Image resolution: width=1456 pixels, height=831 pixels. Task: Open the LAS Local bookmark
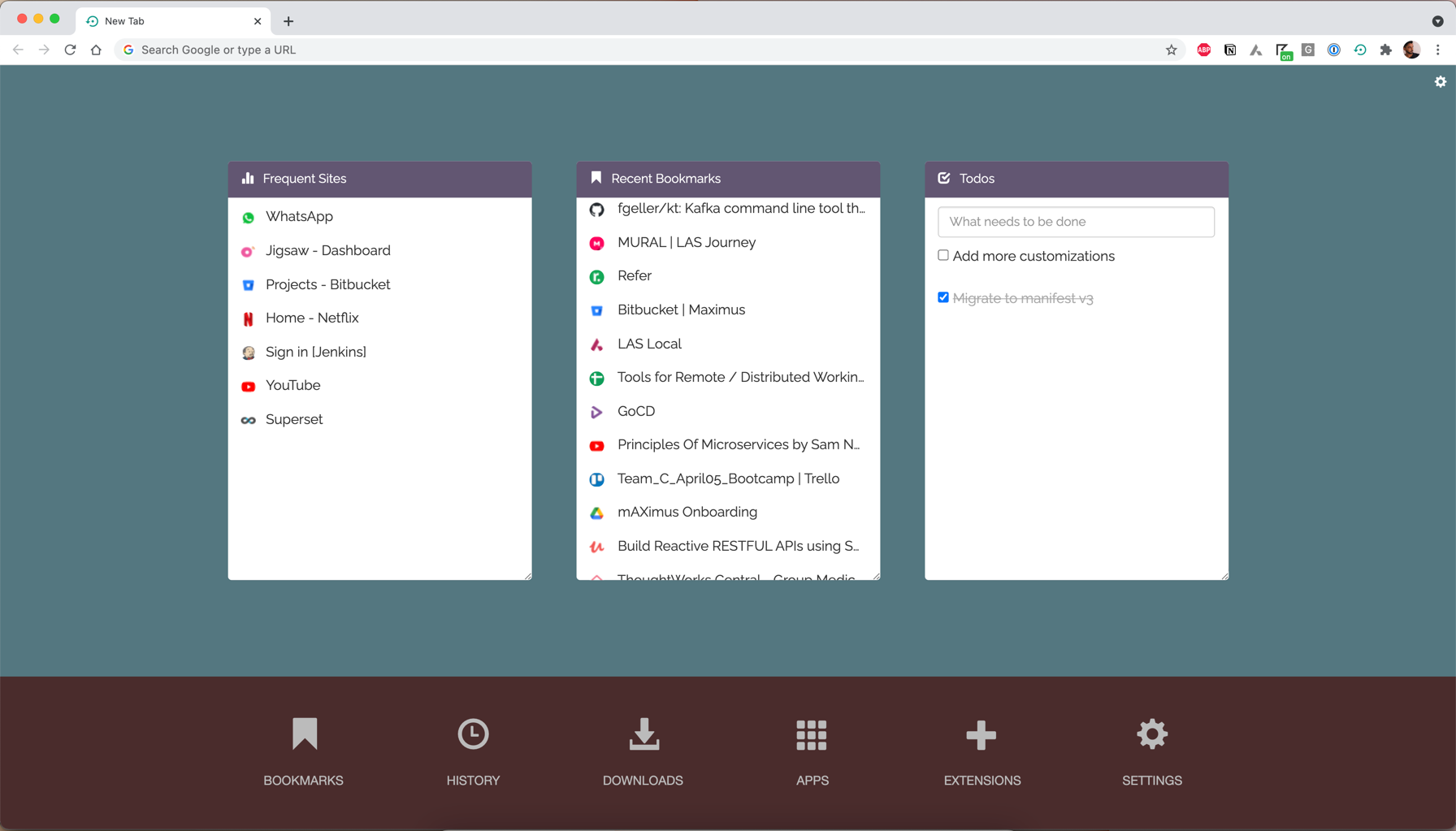coord(650,344)
